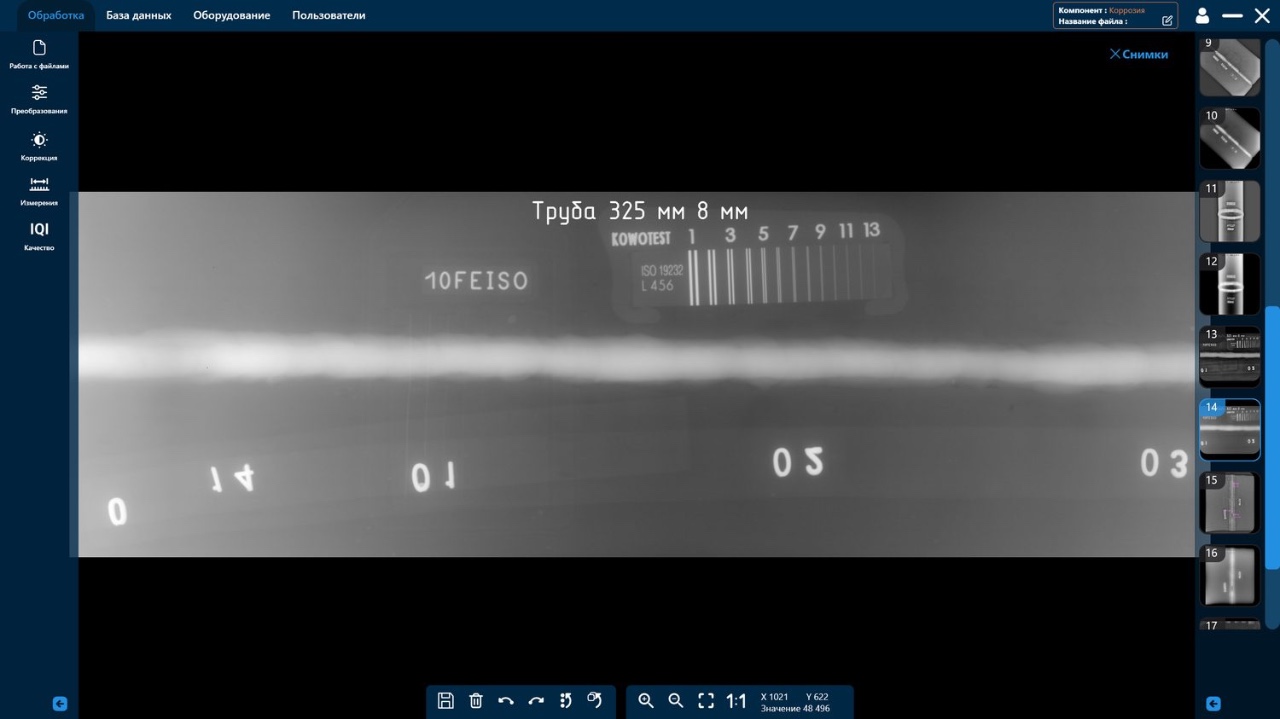This screenshot has width=1280, height=719.
Task: Click the thumbnails panel vertical scrollbar
Action: [x=1272, y=438]
